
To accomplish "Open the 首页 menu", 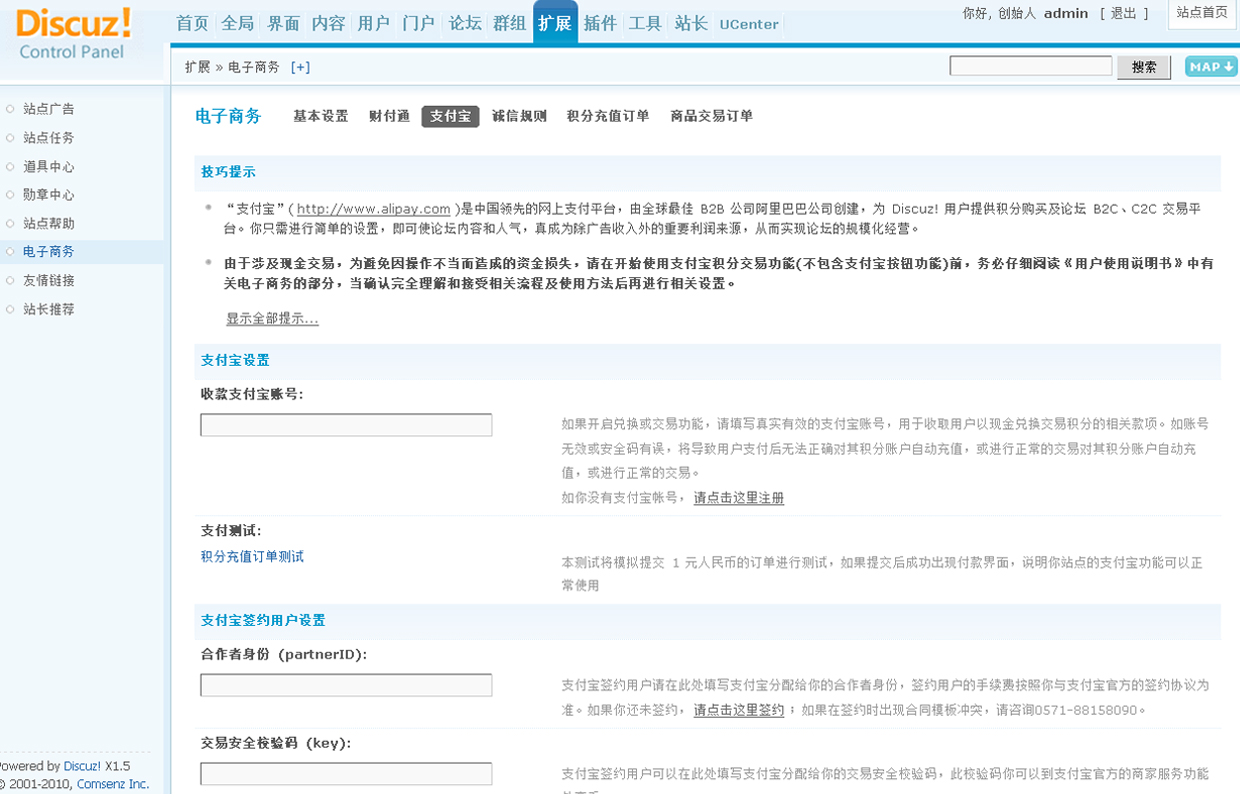I will (x=192, y=23).
